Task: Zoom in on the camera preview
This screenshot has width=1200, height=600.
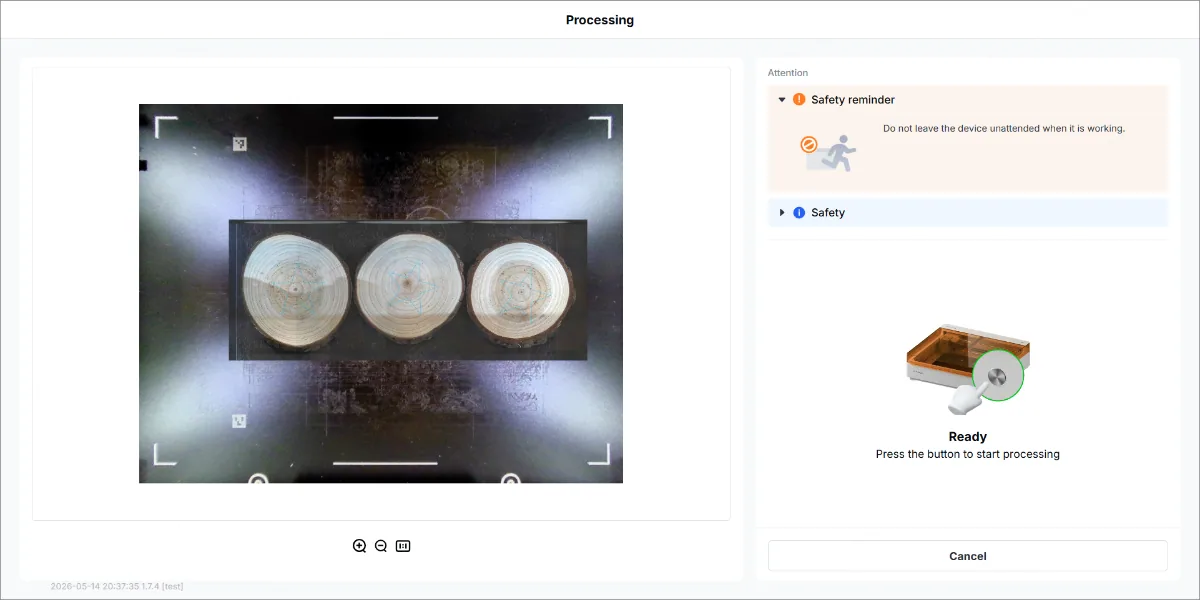Action: [x=359, y=546]
